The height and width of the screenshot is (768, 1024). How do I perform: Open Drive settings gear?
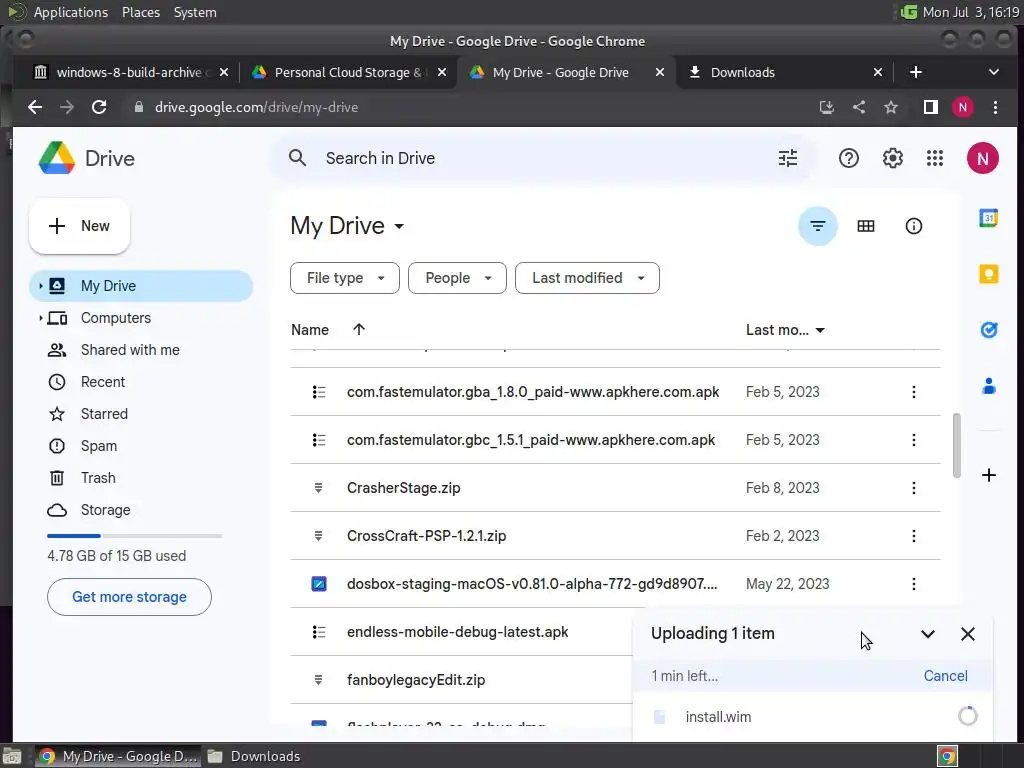point(892,158)
